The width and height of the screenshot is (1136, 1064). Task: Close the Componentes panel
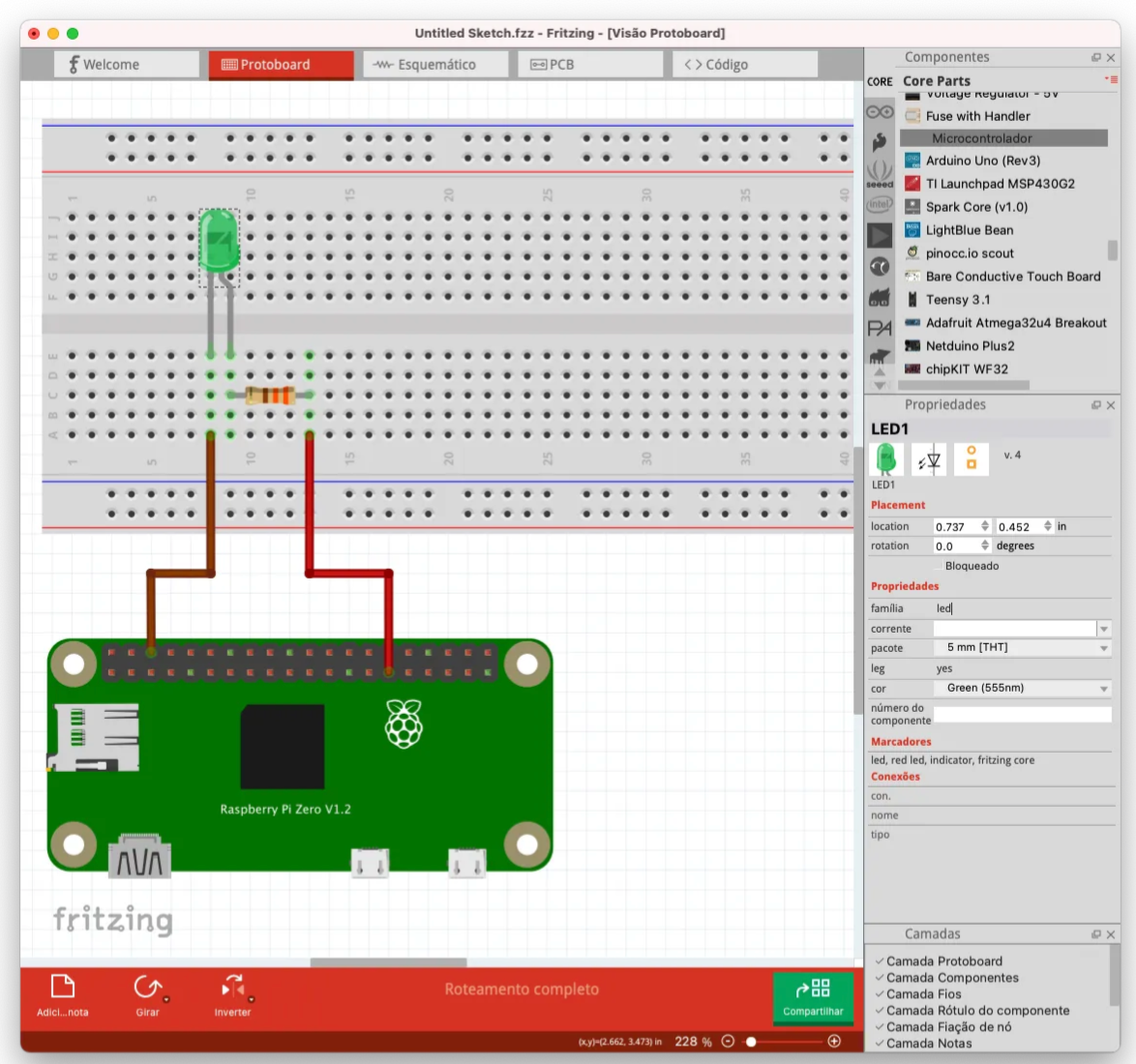(x=1111, y=57)
